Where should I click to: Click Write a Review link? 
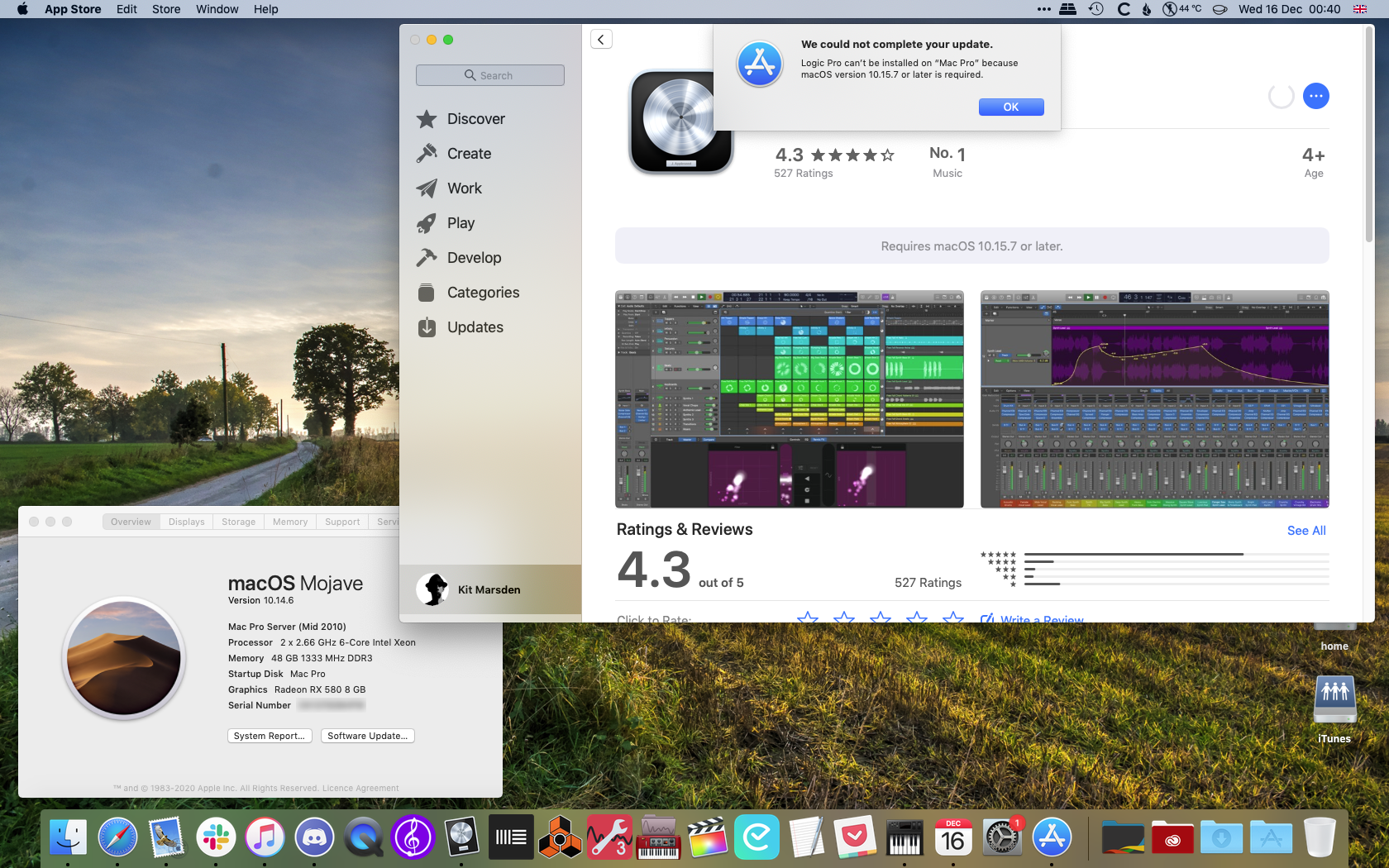[x=1032, y=618]
